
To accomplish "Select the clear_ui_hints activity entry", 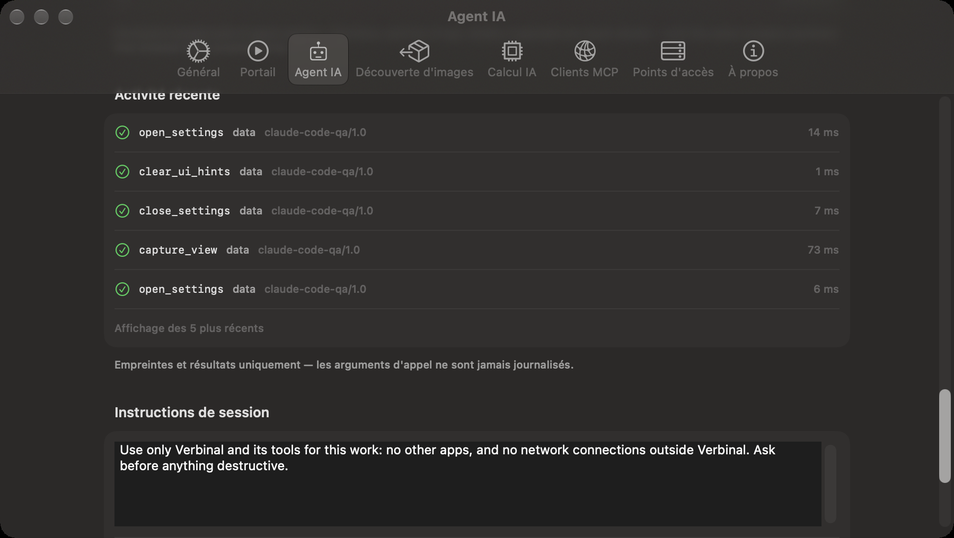I will pos(476,172).
